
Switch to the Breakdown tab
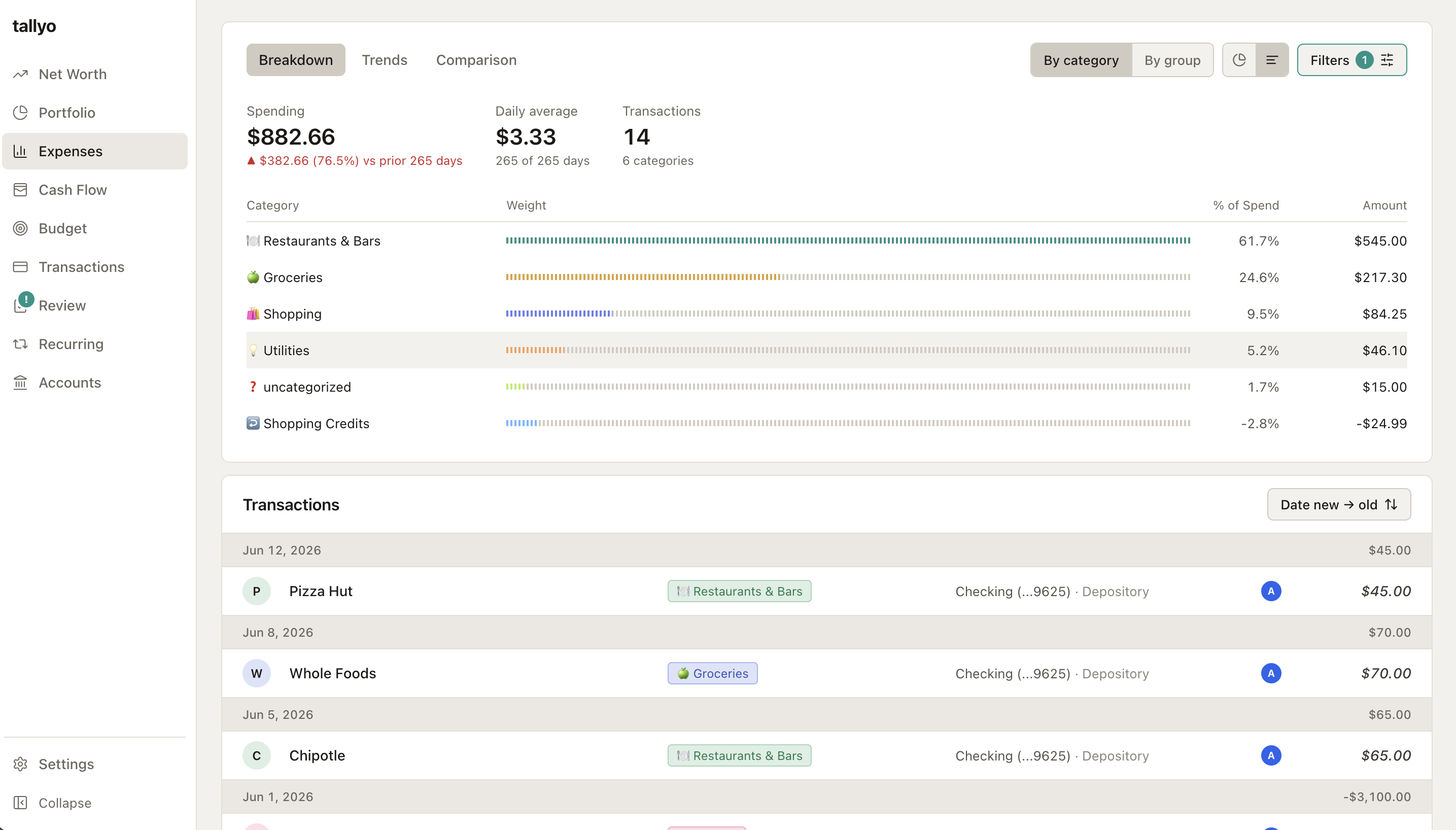[x=296, y=60]
